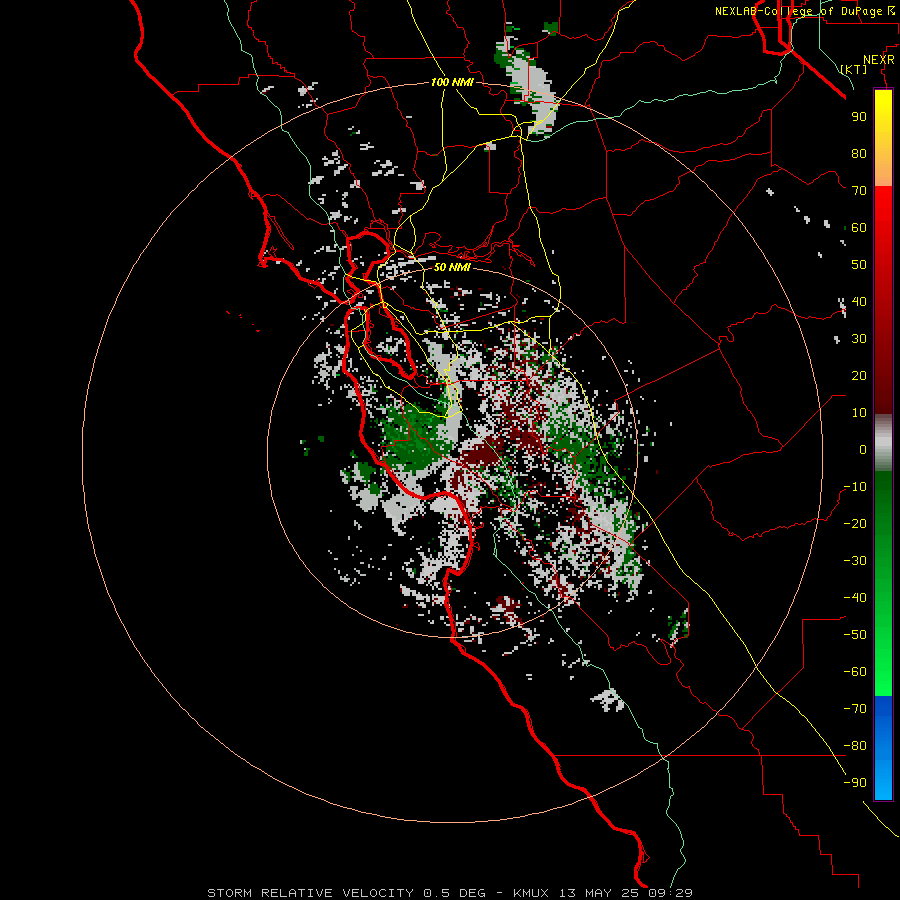Click the gray zero-velocity segment of the color bar
The width and height of the screenshot is (900, 900).
(883, 442)
